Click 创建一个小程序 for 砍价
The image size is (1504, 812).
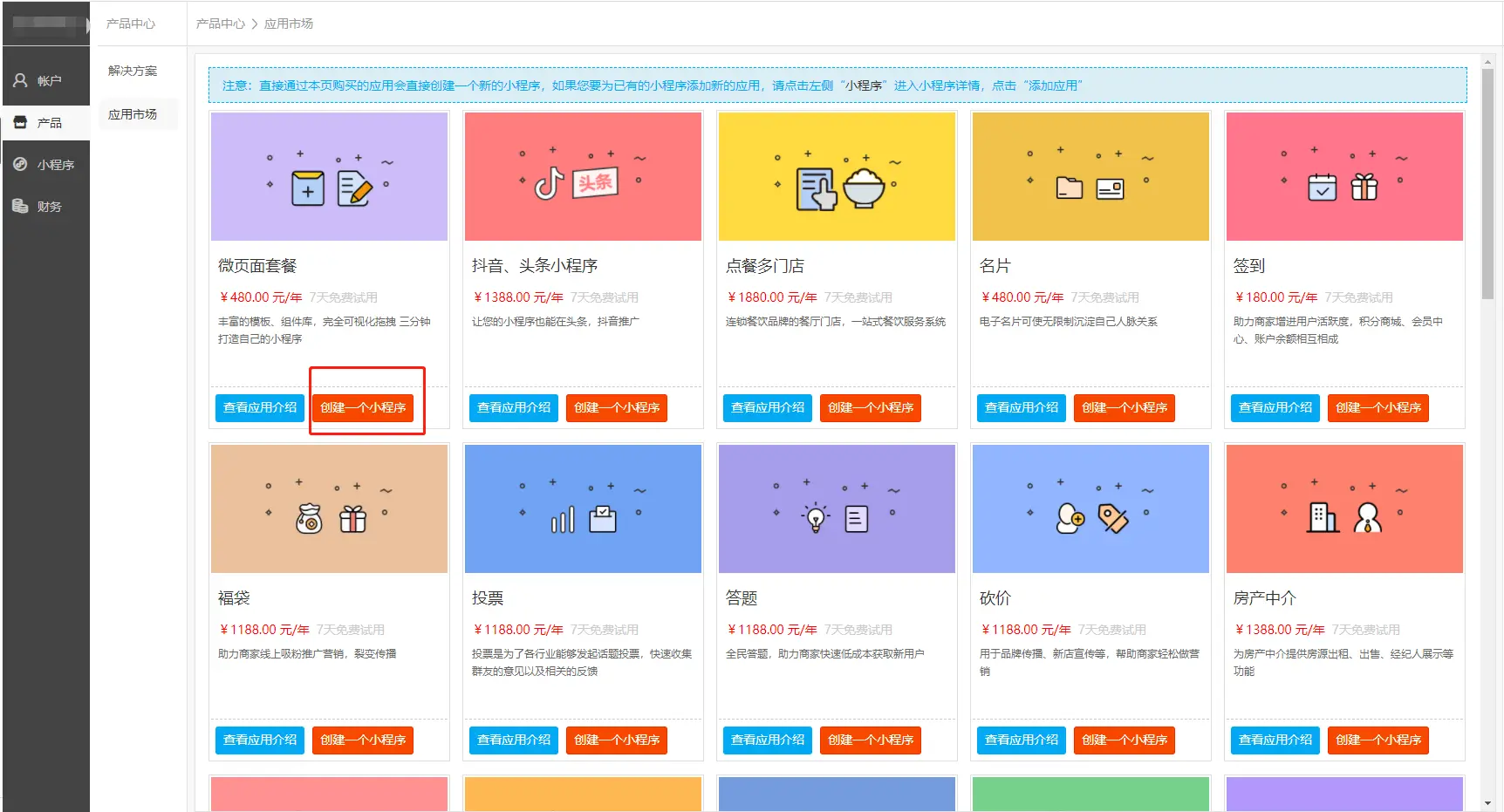tap(1125, 740)
